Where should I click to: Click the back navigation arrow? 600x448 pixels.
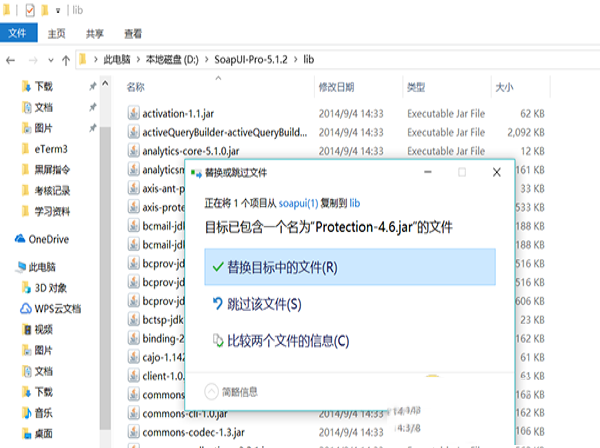pyautogui.click(x=11, y=60)
